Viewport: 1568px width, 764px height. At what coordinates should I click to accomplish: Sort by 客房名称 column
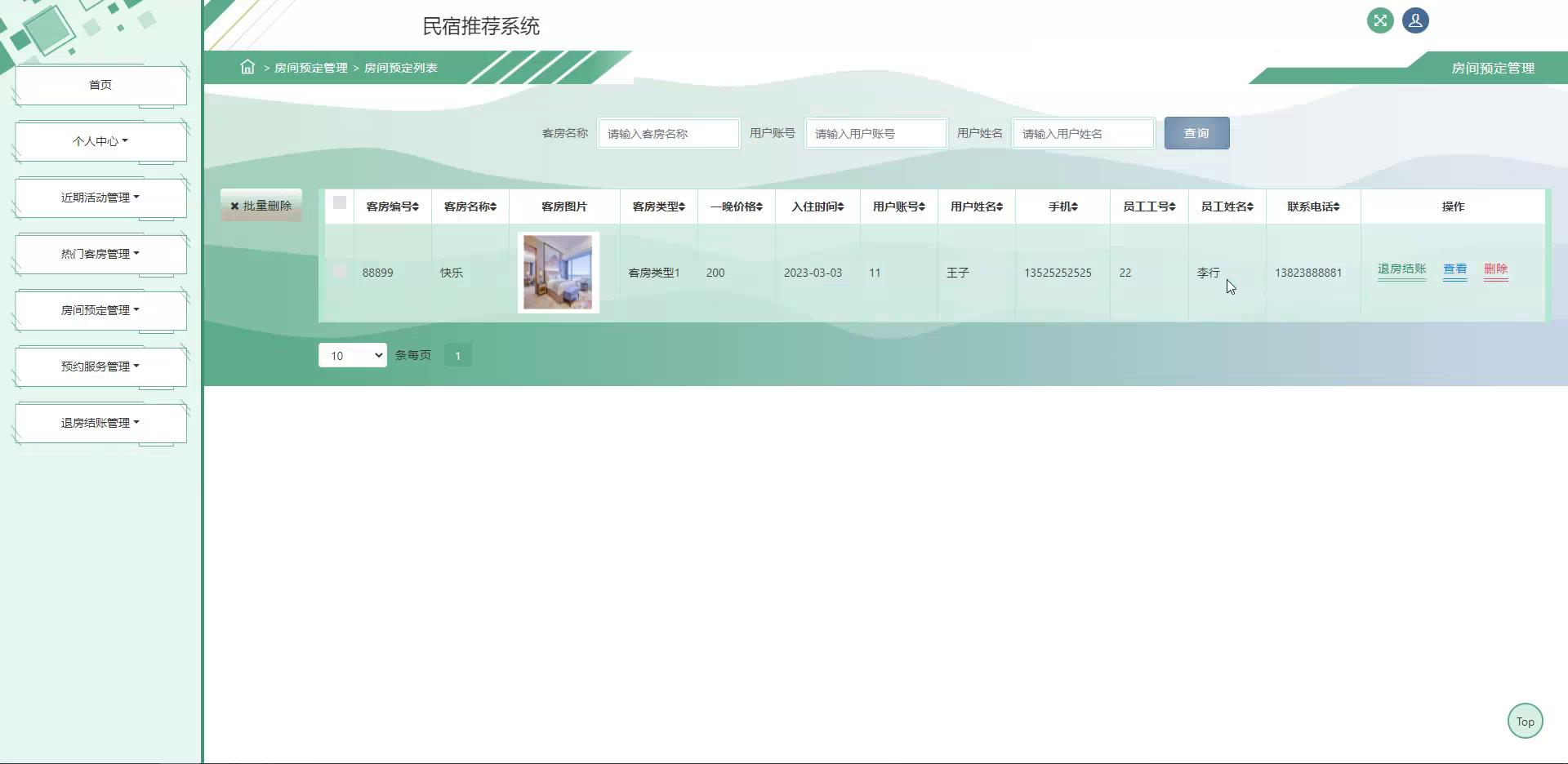tap(470, 207)
